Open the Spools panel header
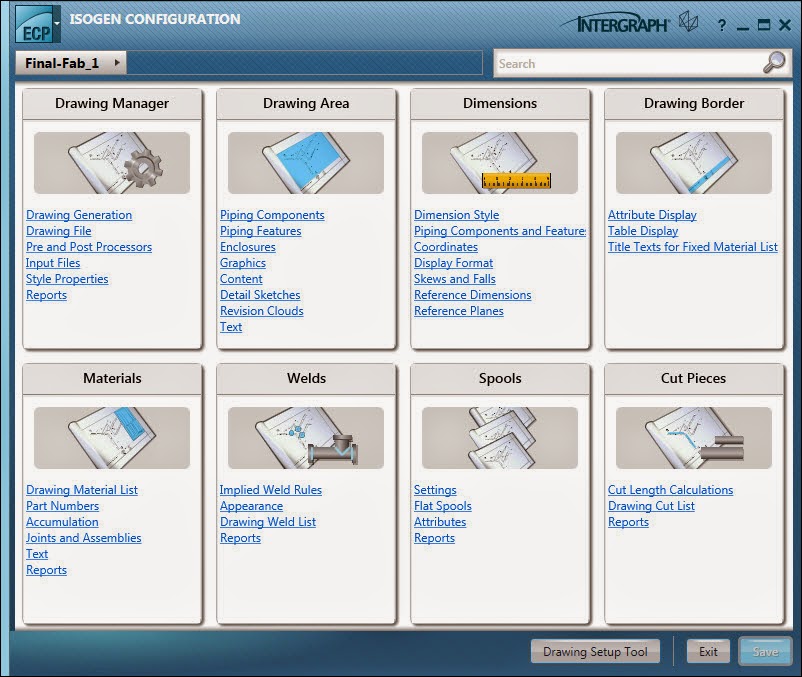The width and height of the screenshot is (802, 677). pos(500,379)
